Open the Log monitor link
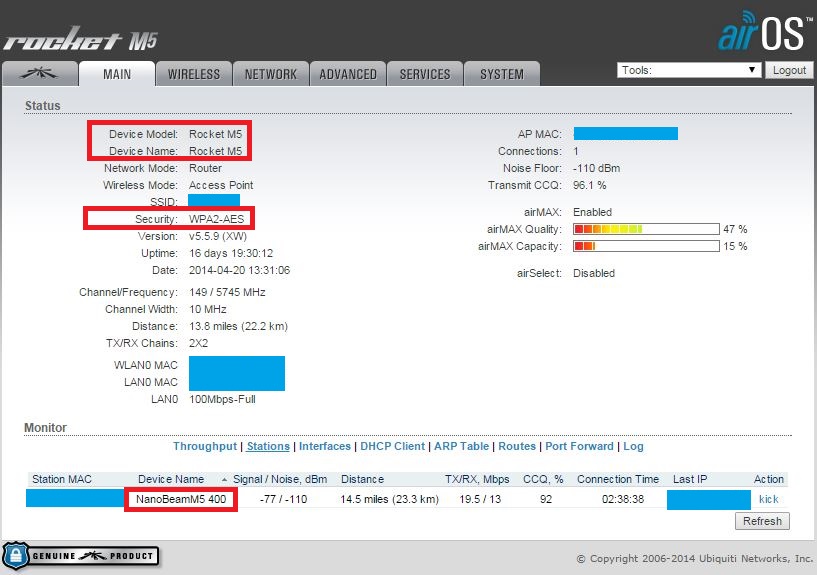This screenshot has width=817, height=575. click(633, 446)
